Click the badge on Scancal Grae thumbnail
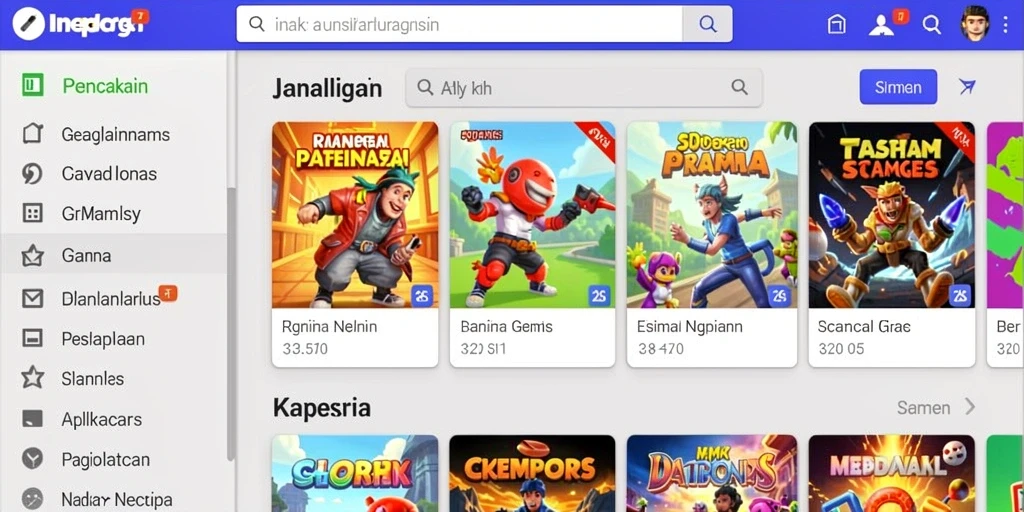The image size is (1024, 512). 959,296
